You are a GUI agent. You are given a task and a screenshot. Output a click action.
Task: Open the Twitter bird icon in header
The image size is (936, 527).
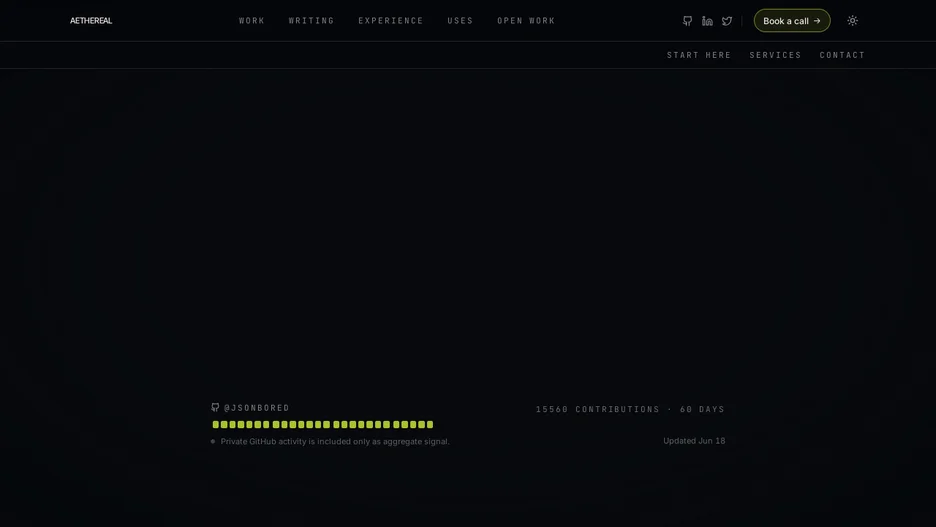click(x=726, y=21)
